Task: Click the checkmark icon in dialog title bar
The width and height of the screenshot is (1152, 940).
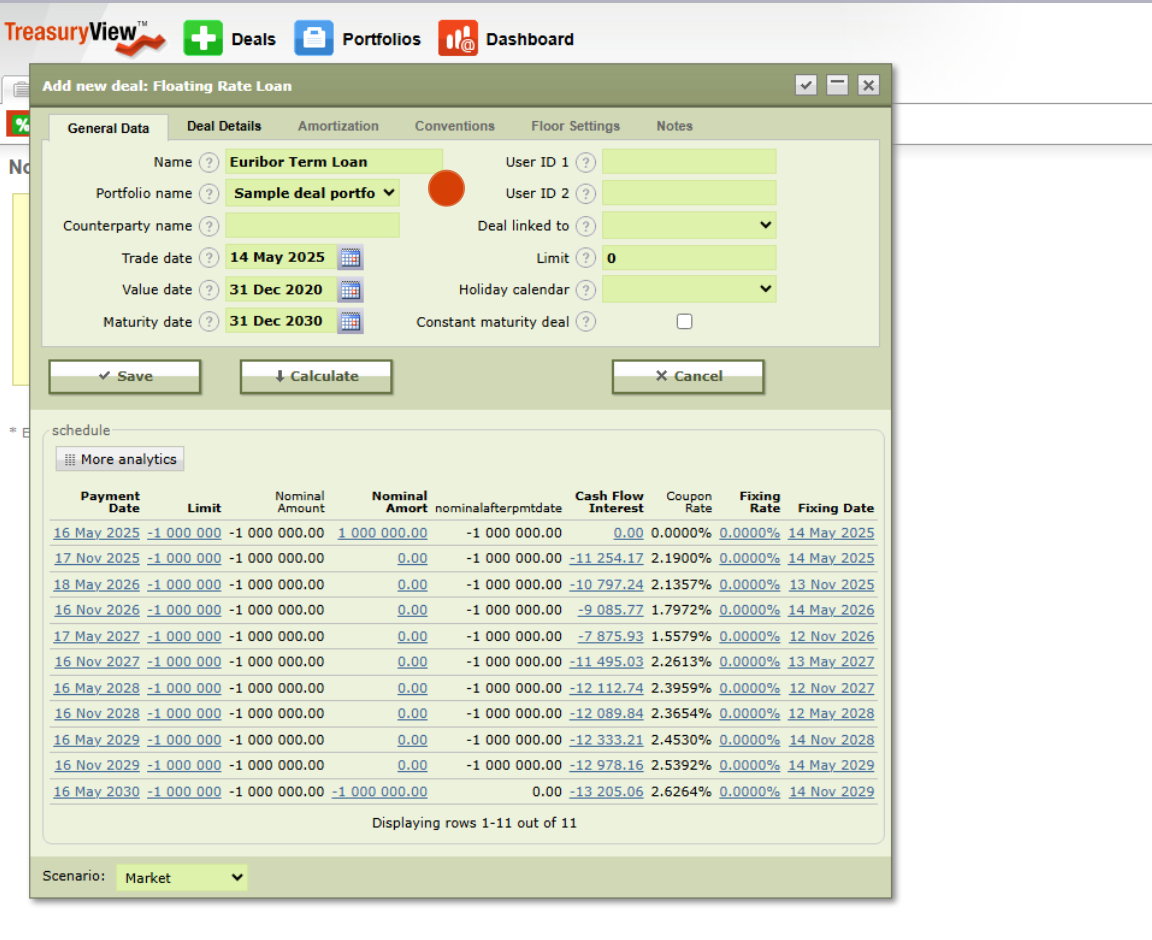Action: pyautogui.click(x=806, y=86)
